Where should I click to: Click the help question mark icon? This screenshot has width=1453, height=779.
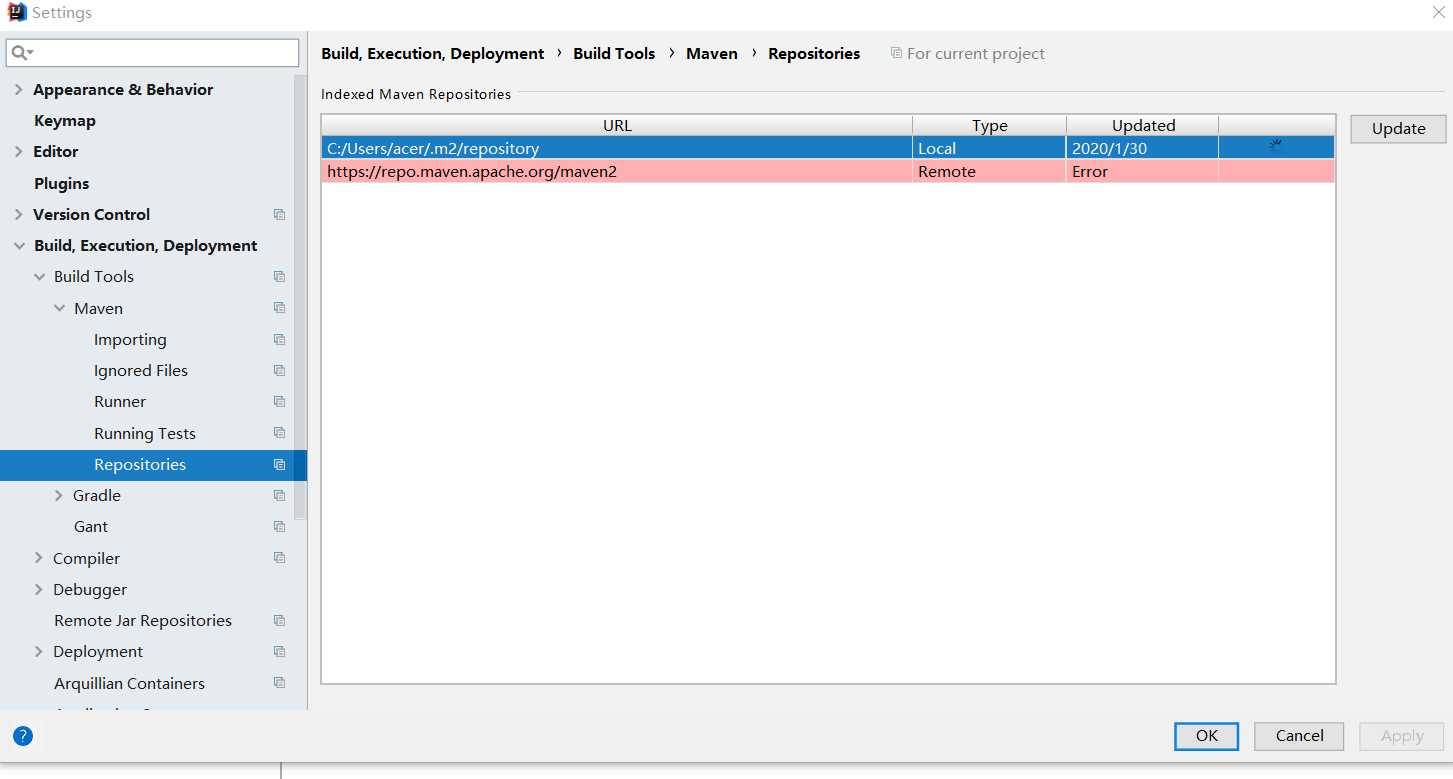23,736
